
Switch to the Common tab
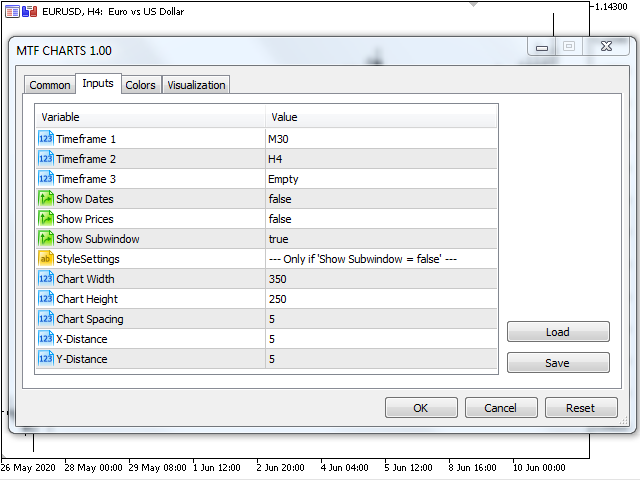point(50,85)
